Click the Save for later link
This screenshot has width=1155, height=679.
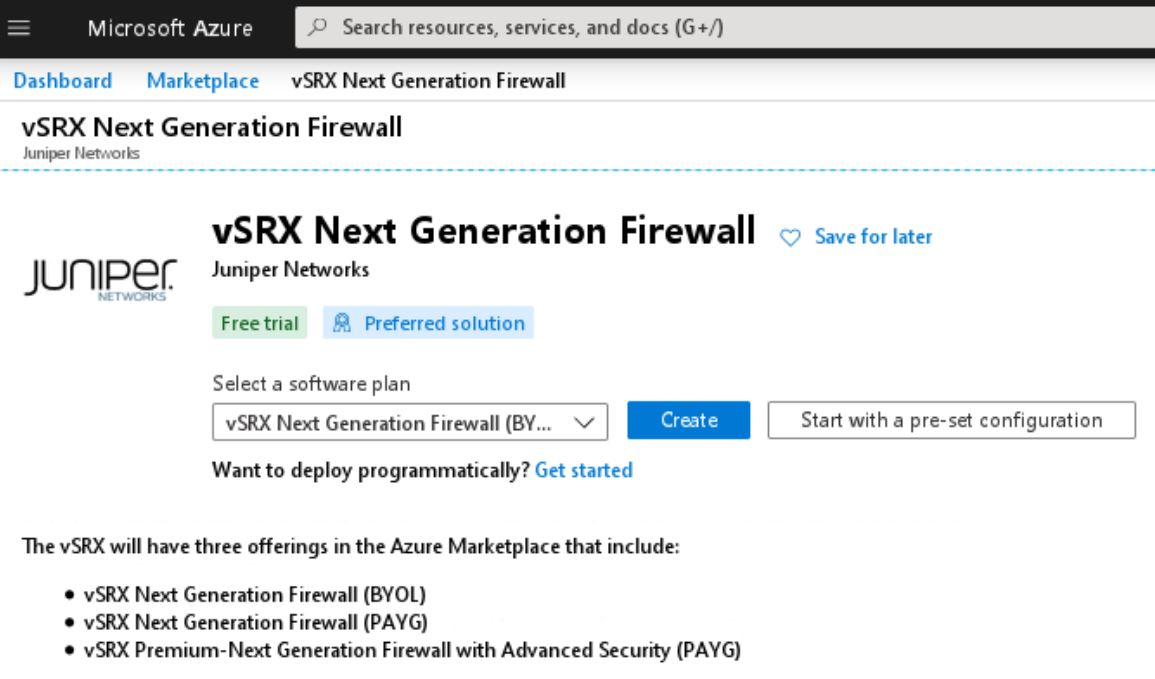click(x=873, y=236)
